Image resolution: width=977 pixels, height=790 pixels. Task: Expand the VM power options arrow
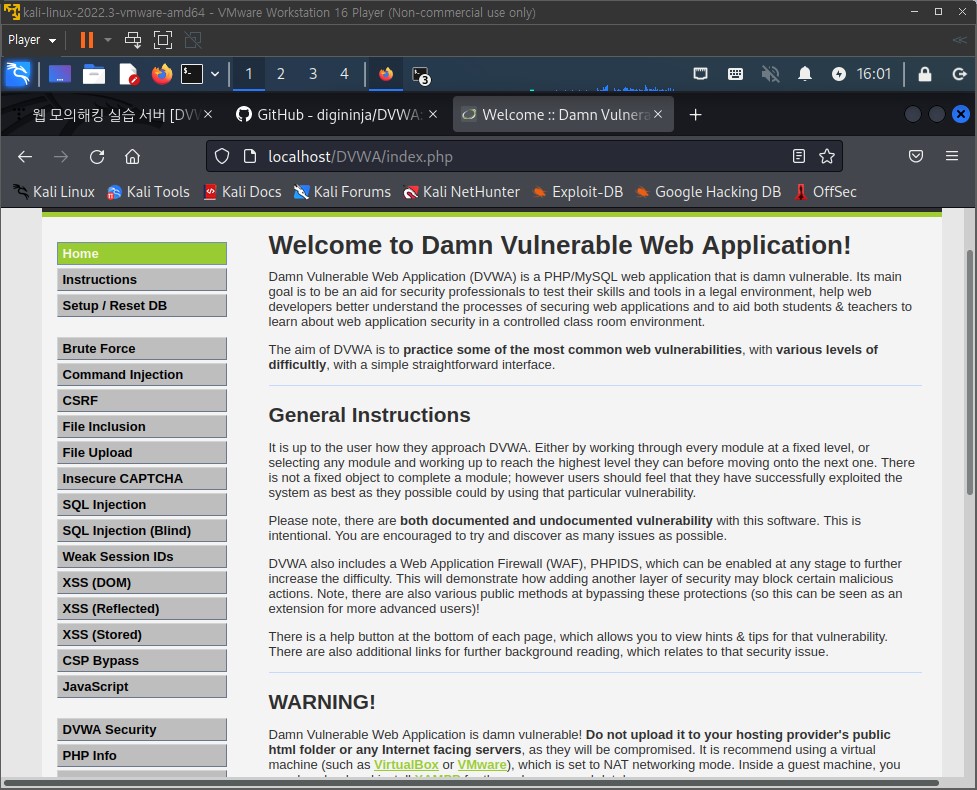pyautogui.click(x=108, y=40)
